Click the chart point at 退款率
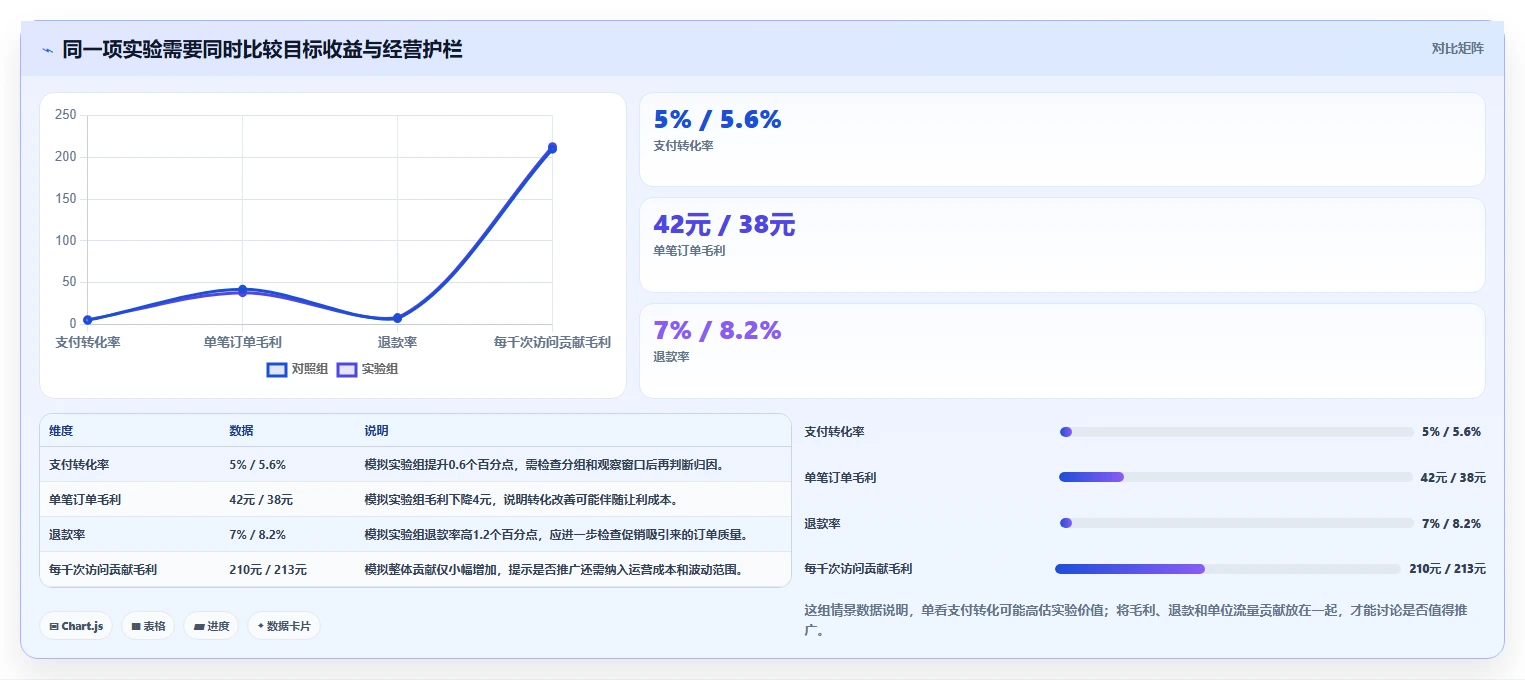 click(x=397, y=318)
